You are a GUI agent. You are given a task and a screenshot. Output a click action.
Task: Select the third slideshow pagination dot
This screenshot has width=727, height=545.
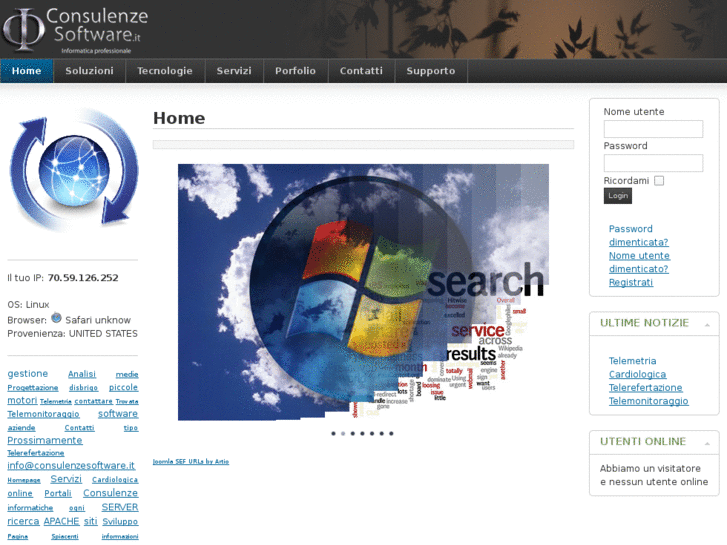click(353, 433)
